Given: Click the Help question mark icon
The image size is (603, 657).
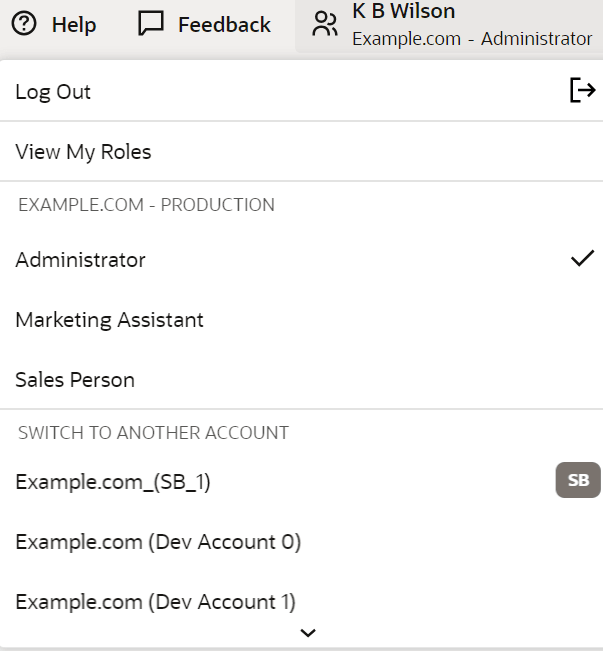Looking at the screenshot, I should point(24,24).
